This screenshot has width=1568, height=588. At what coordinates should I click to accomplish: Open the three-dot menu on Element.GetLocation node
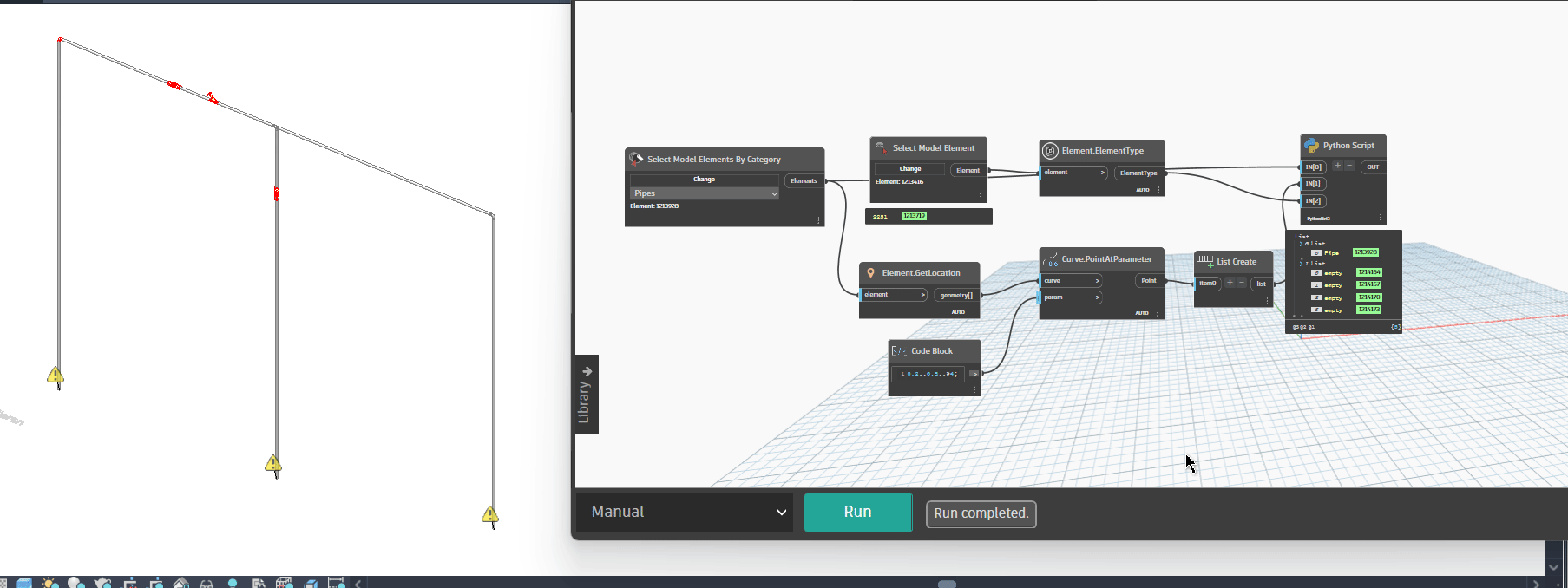pos(974,312)
